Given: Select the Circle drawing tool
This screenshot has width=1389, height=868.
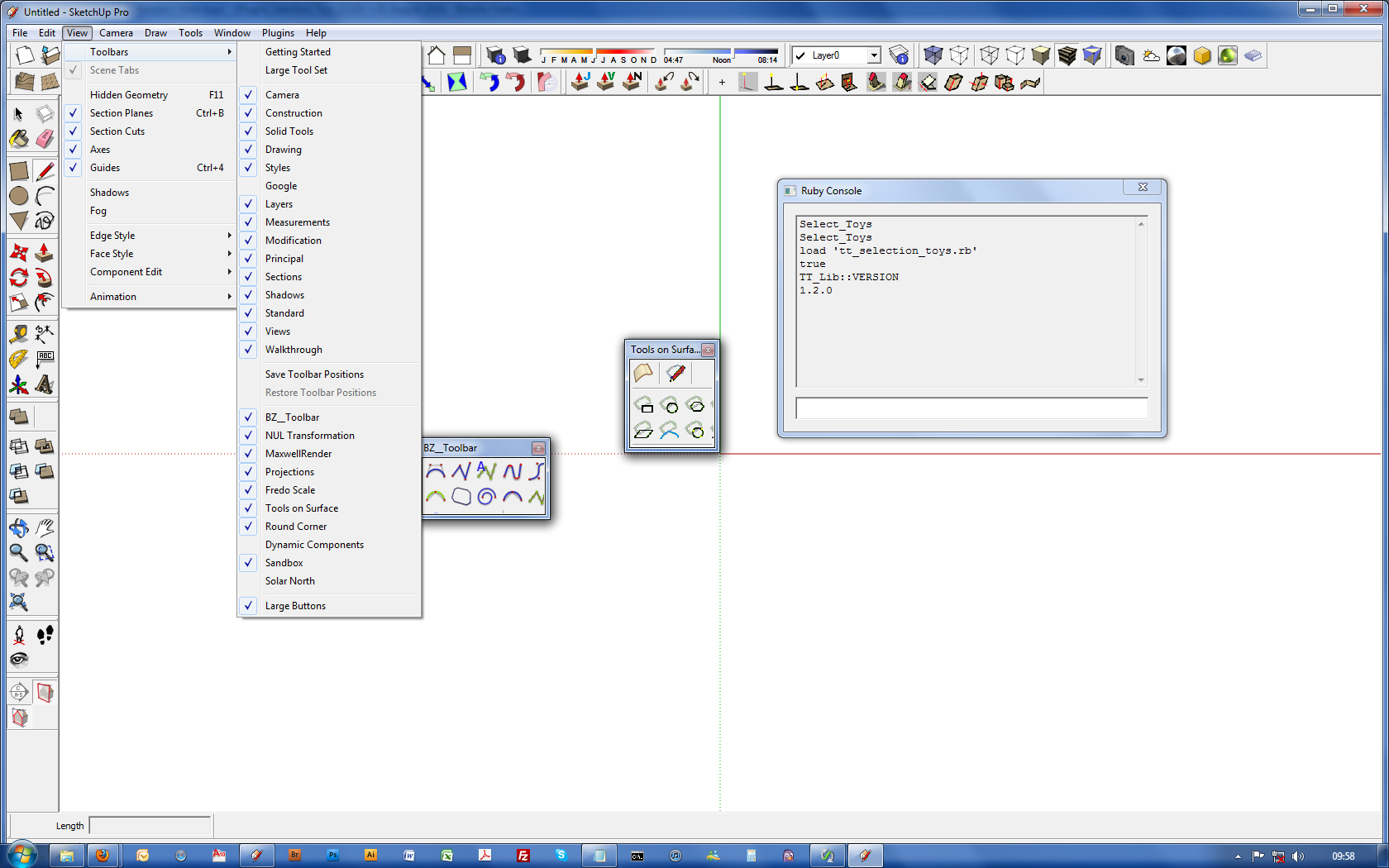Looking at the screenshot, I should point(19,196).
